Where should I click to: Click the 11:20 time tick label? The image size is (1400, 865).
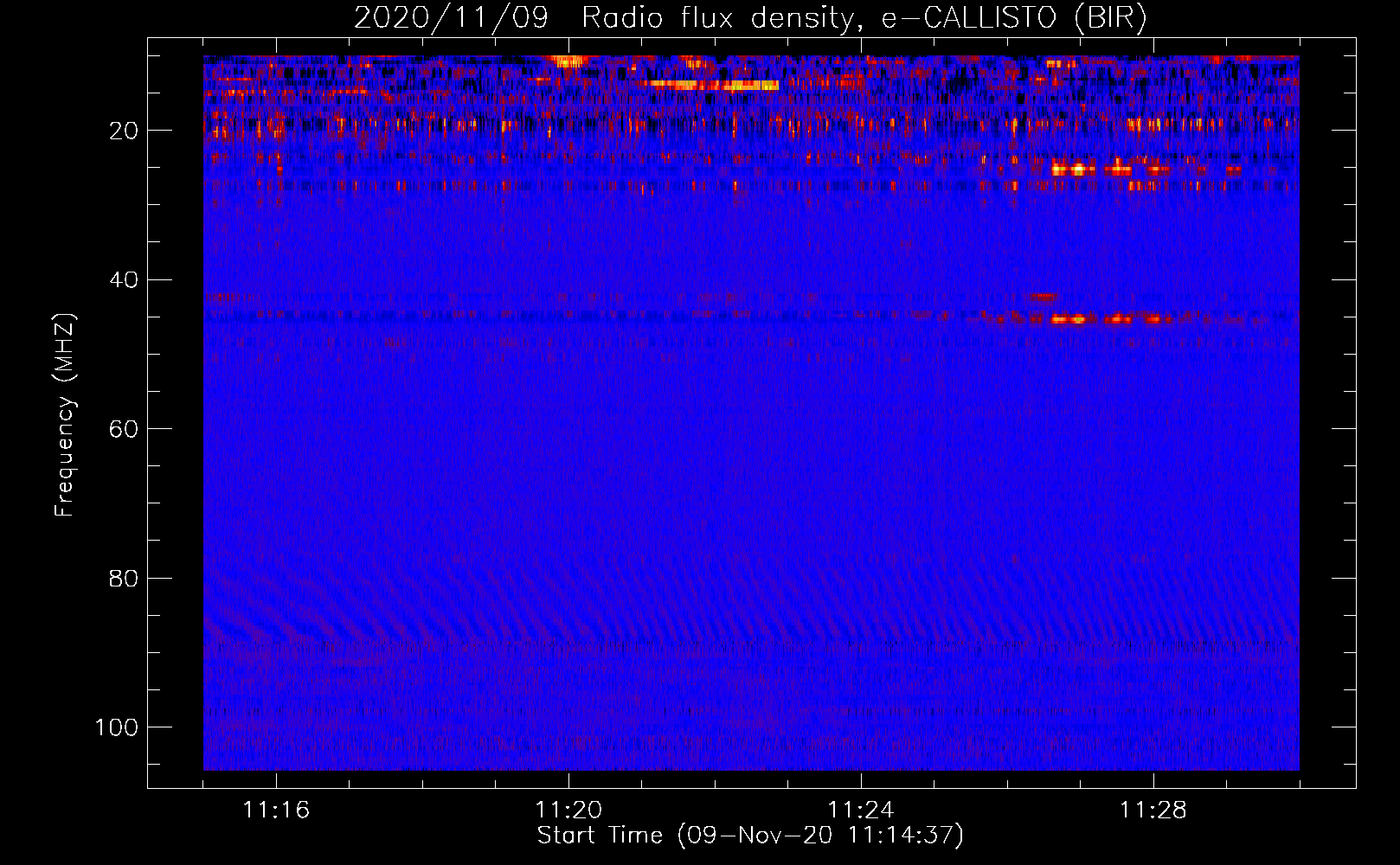[x=568, y=811]
